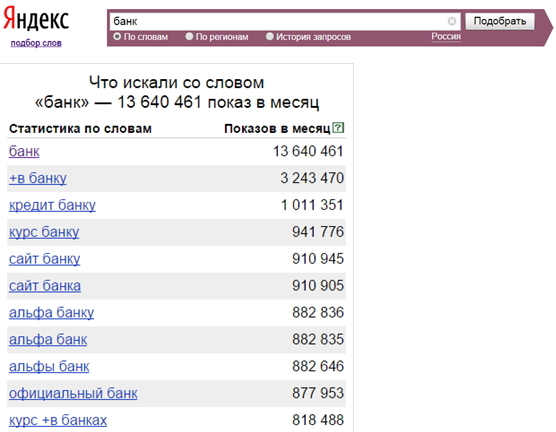
Task: Open the «курс +в банках» keyword link
Action: pos(58,420)
